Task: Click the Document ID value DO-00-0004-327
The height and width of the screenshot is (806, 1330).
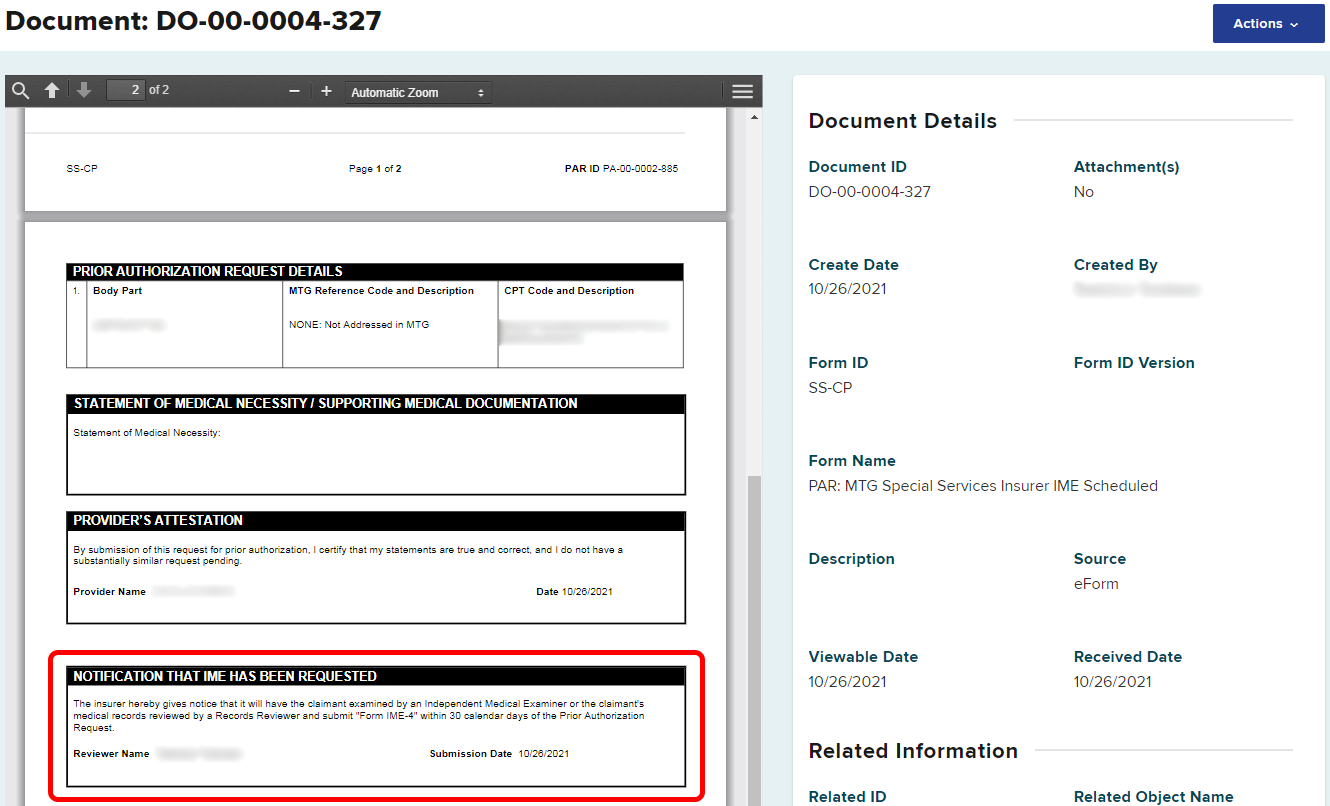Action: 869,192
